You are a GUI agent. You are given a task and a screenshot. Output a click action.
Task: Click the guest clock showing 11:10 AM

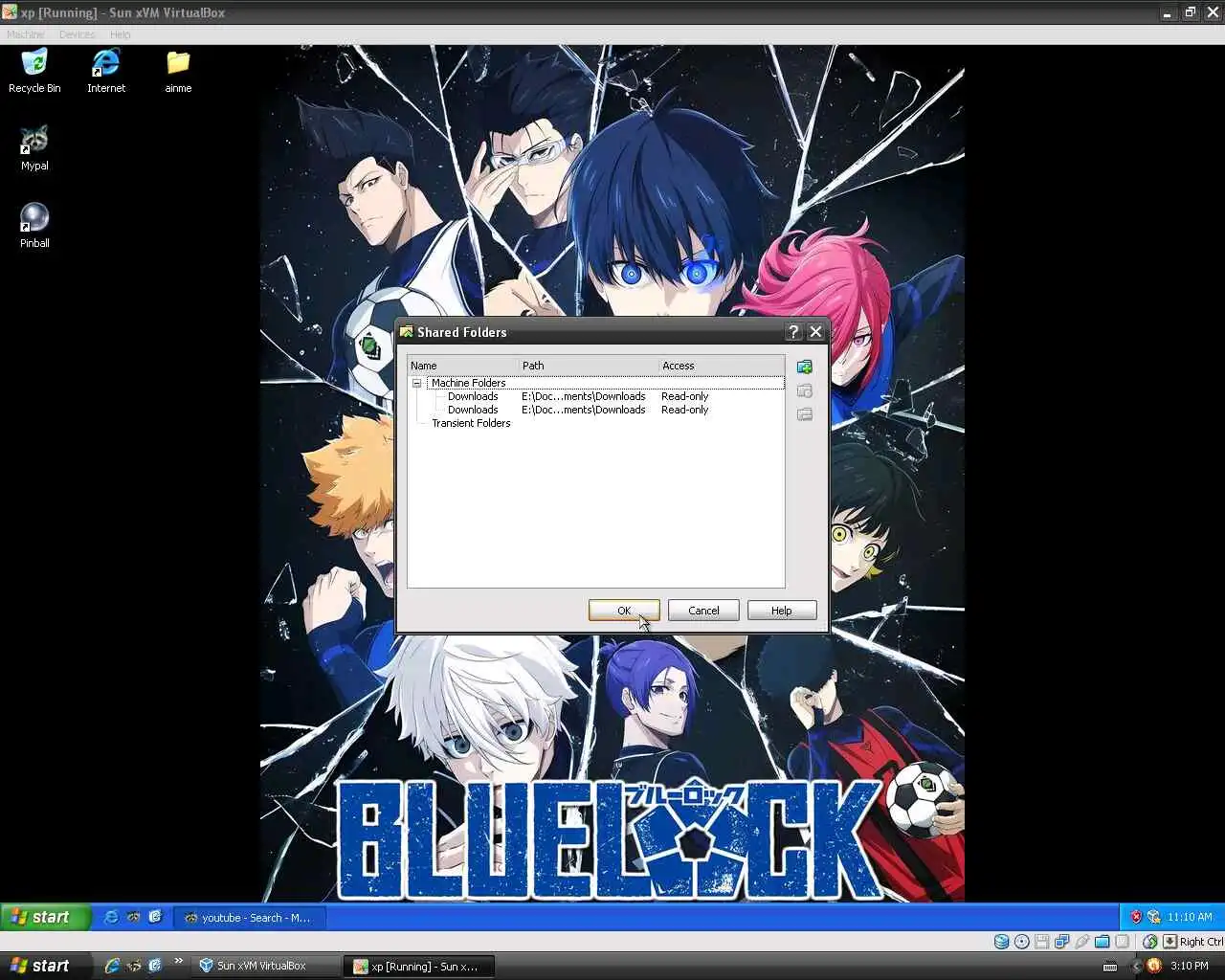(1190, 917)
